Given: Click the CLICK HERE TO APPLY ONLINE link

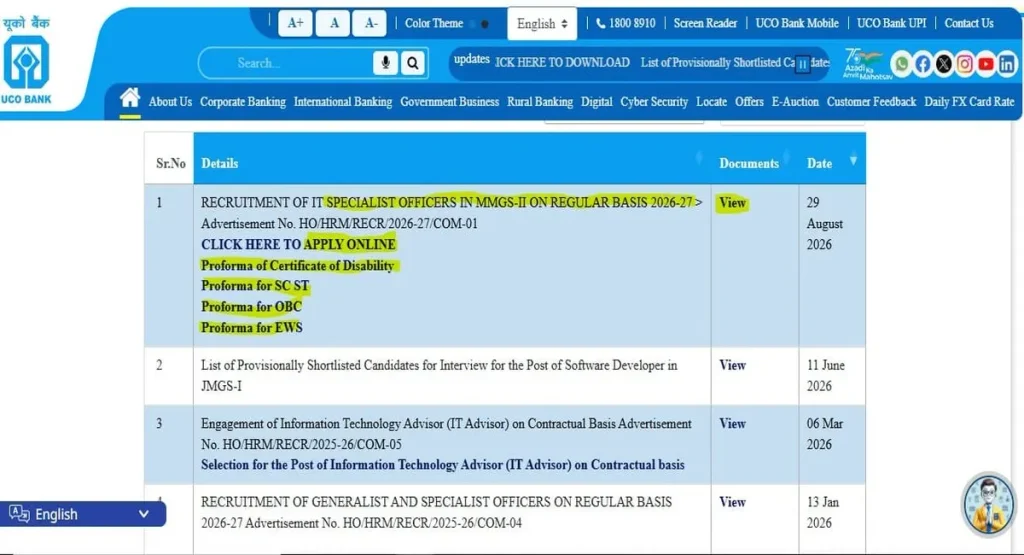Looking at the screenshot, I should pos(298,244).
